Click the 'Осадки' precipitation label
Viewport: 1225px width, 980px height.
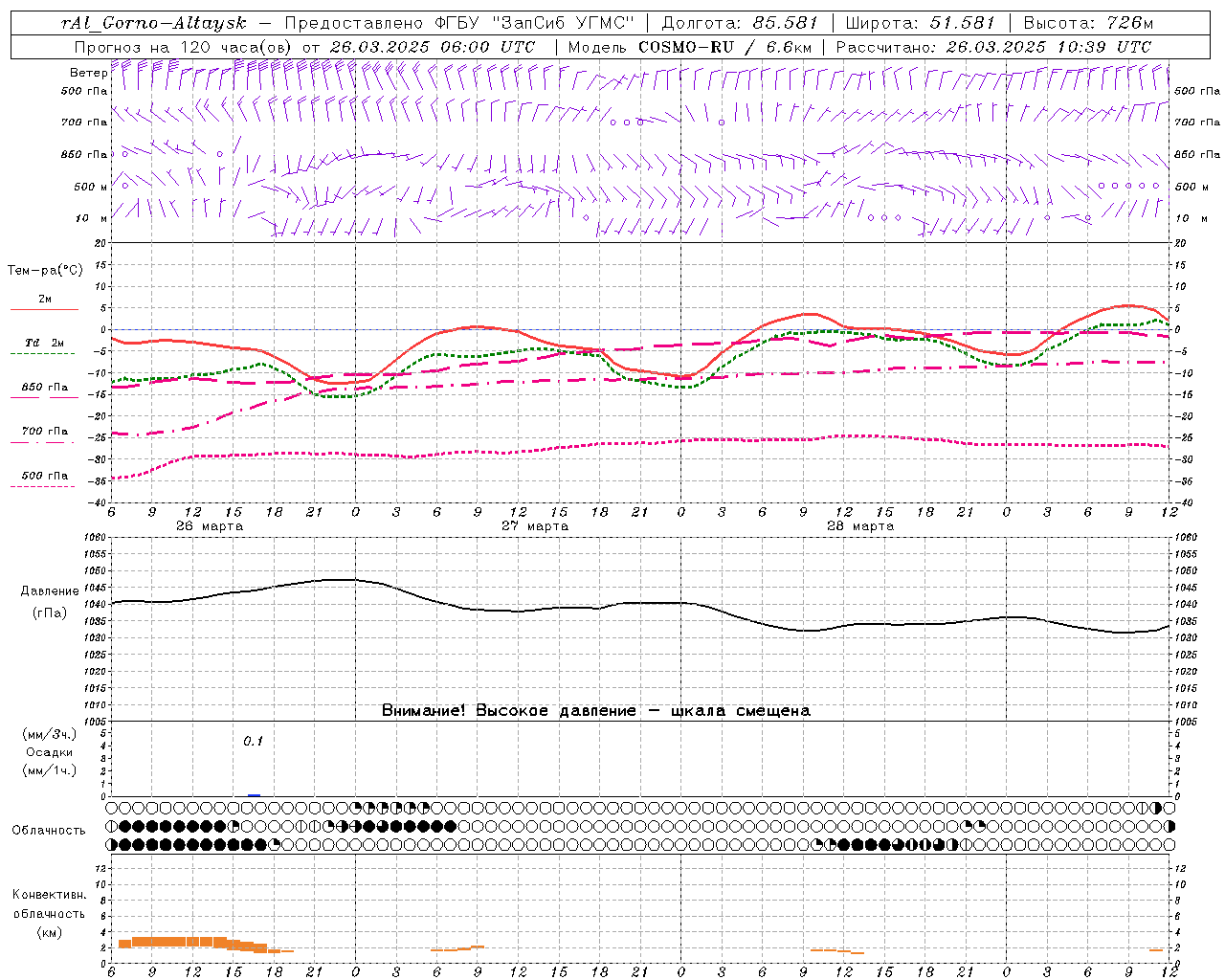50,752
